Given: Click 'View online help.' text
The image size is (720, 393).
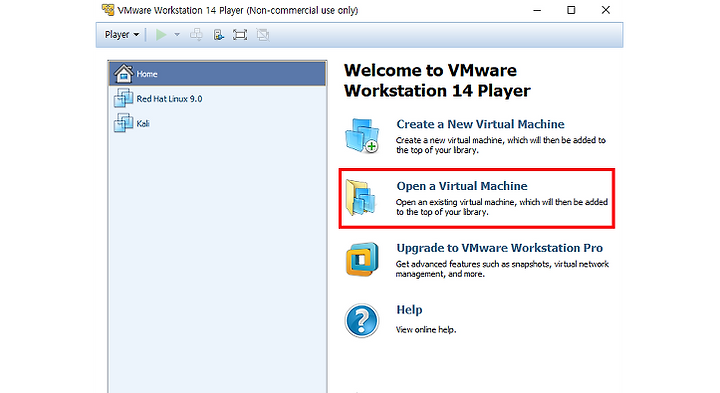Looking at the screenshot, I should click(426, 330).
